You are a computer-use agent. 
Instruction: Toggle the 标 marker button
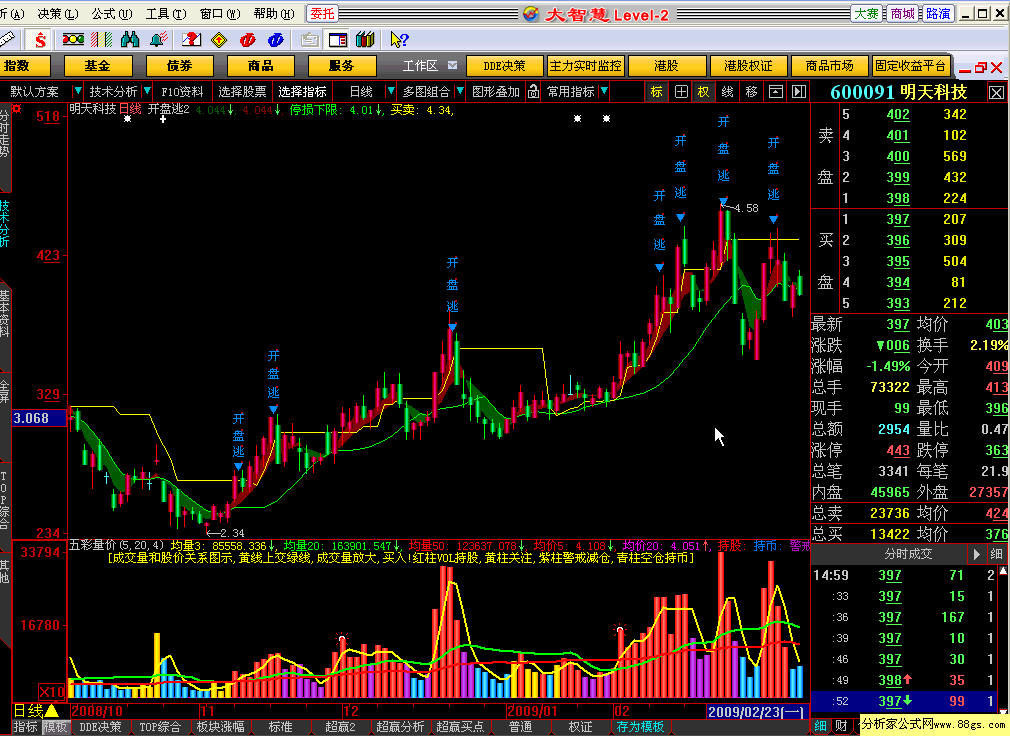[x=656, y=91]
